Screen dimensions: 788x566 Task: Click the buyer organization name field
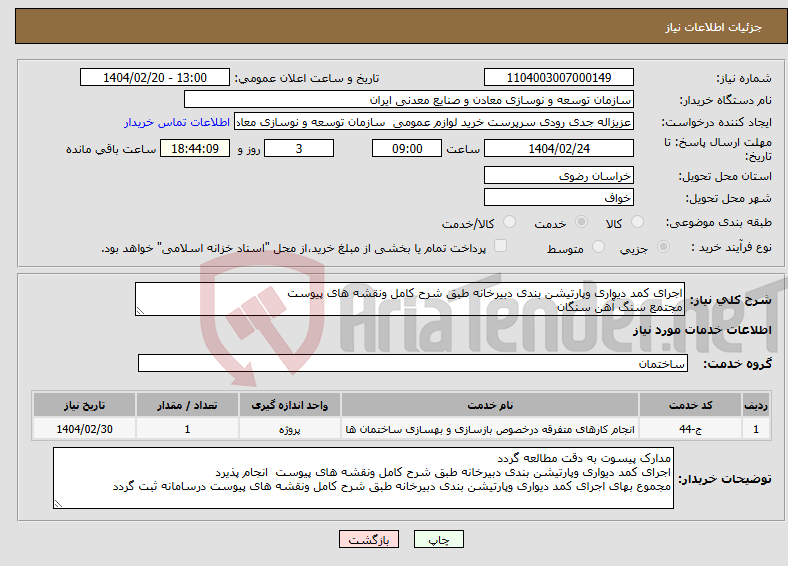click(409, 100)
